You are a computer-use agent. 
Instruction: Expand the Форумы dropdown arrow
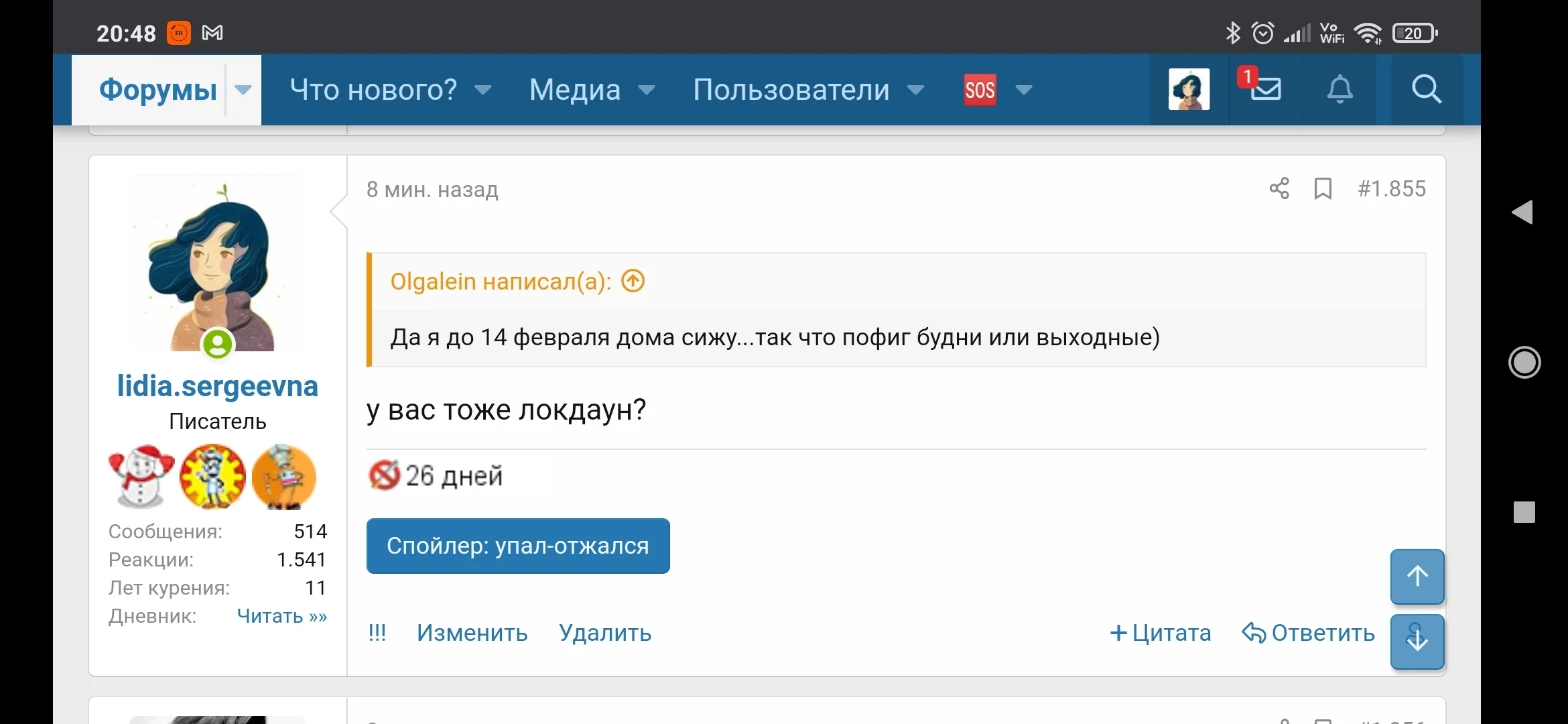[243, 90]
